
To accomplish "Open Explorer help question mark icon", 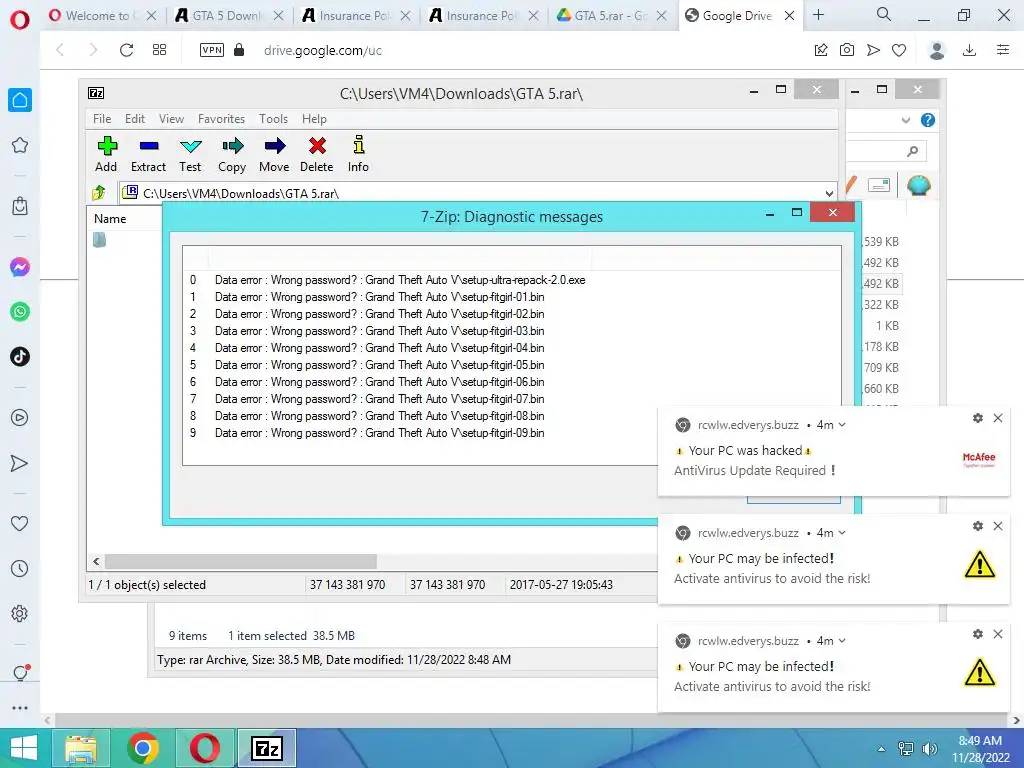I will coord(927,120).
